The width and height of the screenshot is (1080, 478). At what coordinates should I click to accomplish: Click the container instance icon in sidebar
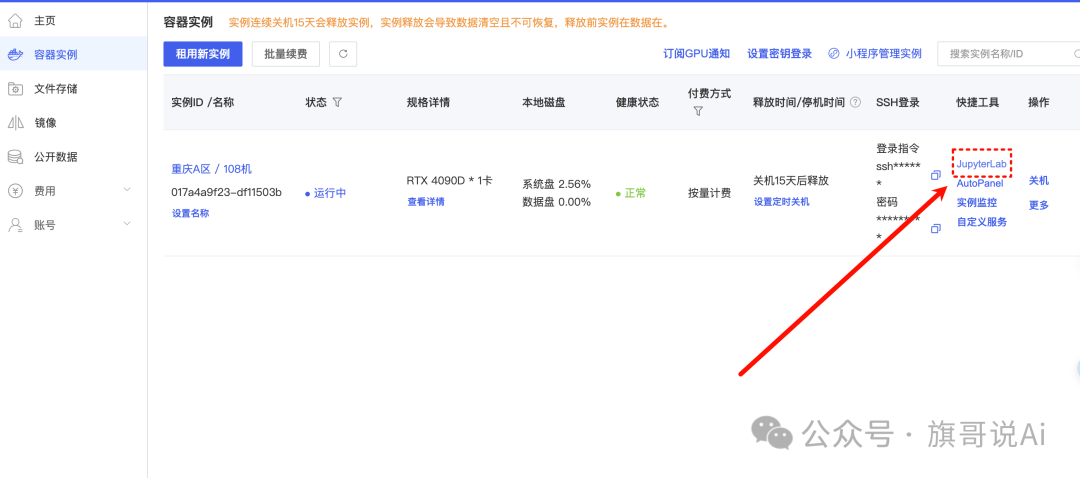15,54
